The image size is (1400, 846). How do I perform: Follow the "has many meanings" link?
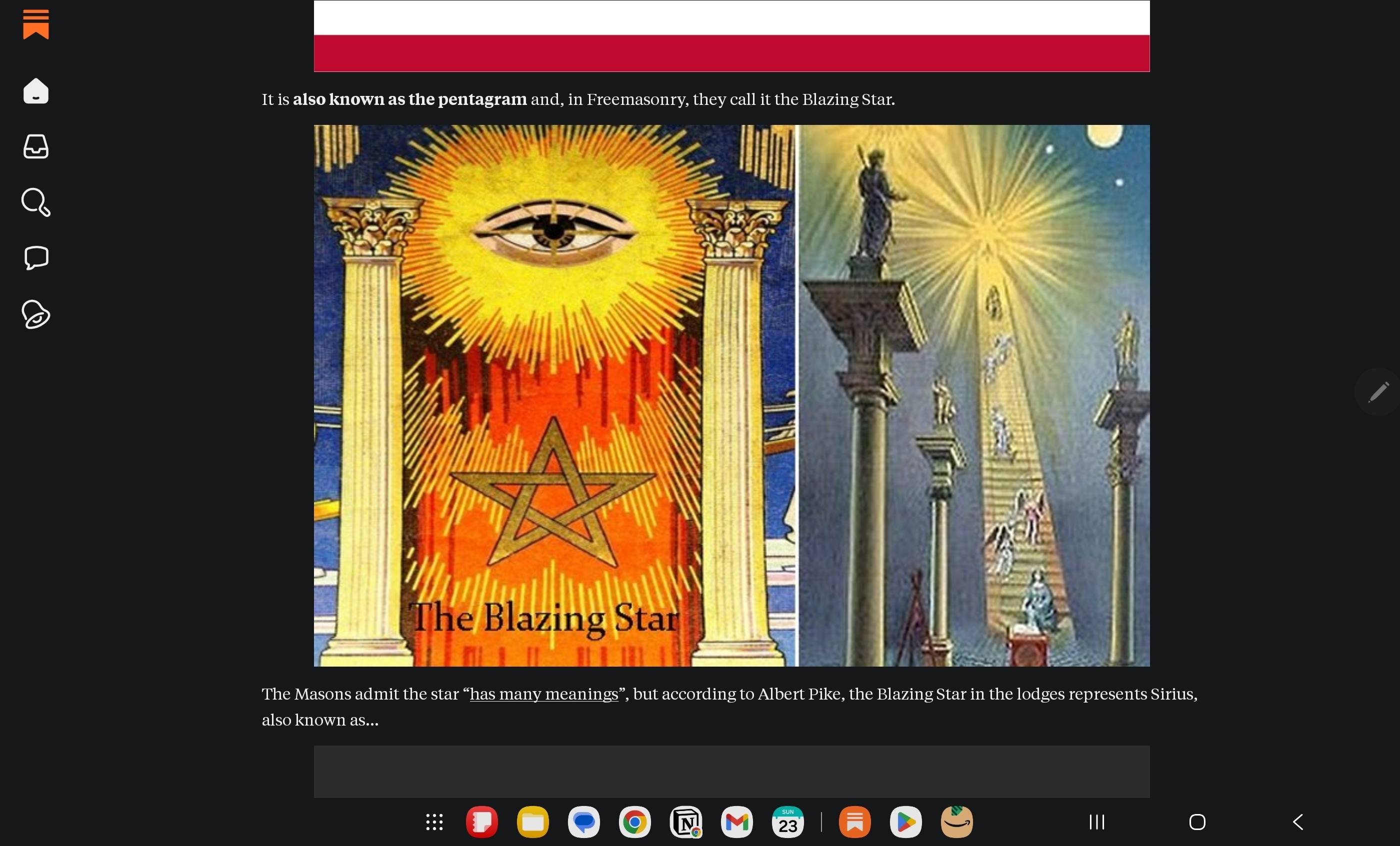[544, 694]
